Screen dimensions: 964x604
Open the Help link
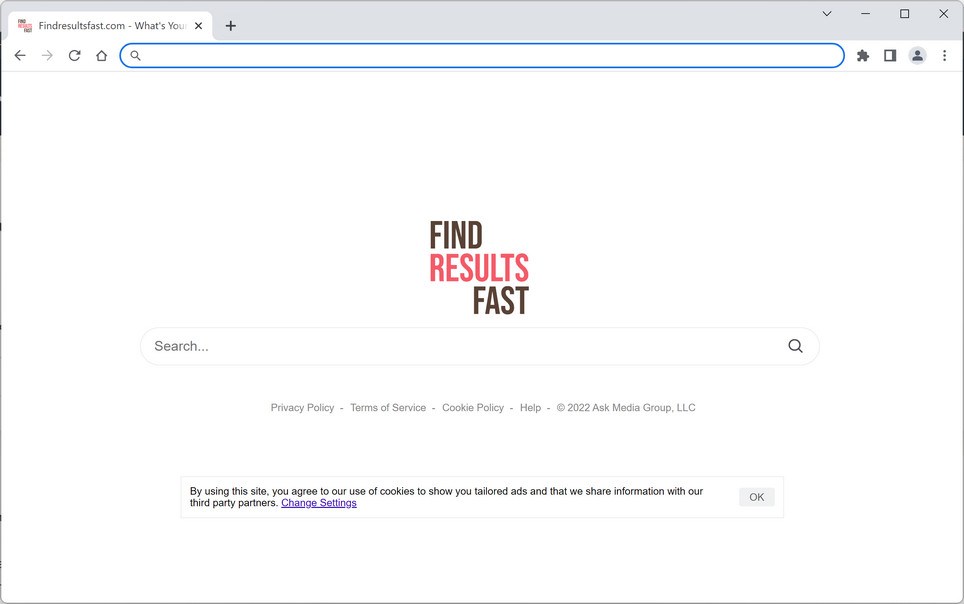pos(531,408)
